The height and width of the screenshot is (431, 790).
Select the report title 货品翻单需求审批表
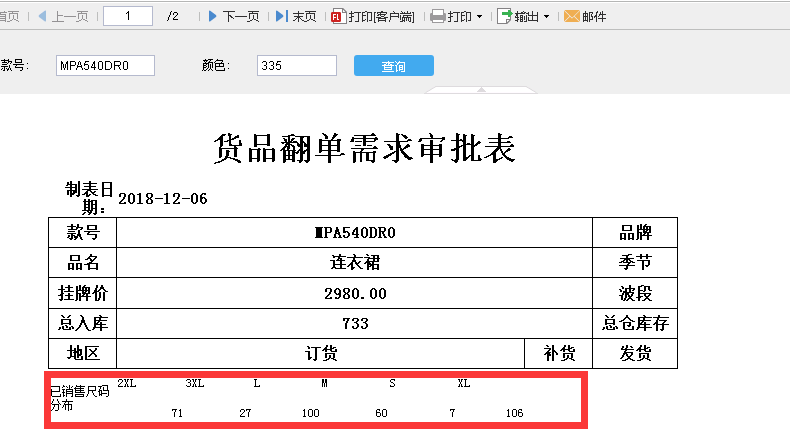point(364,149)
